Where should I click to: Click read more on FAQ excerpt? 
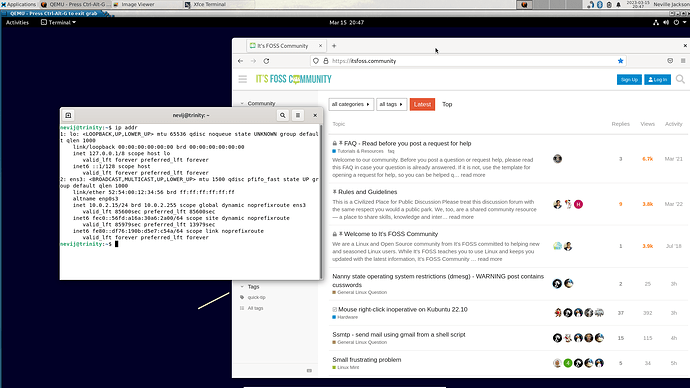[x=473, y=175]
